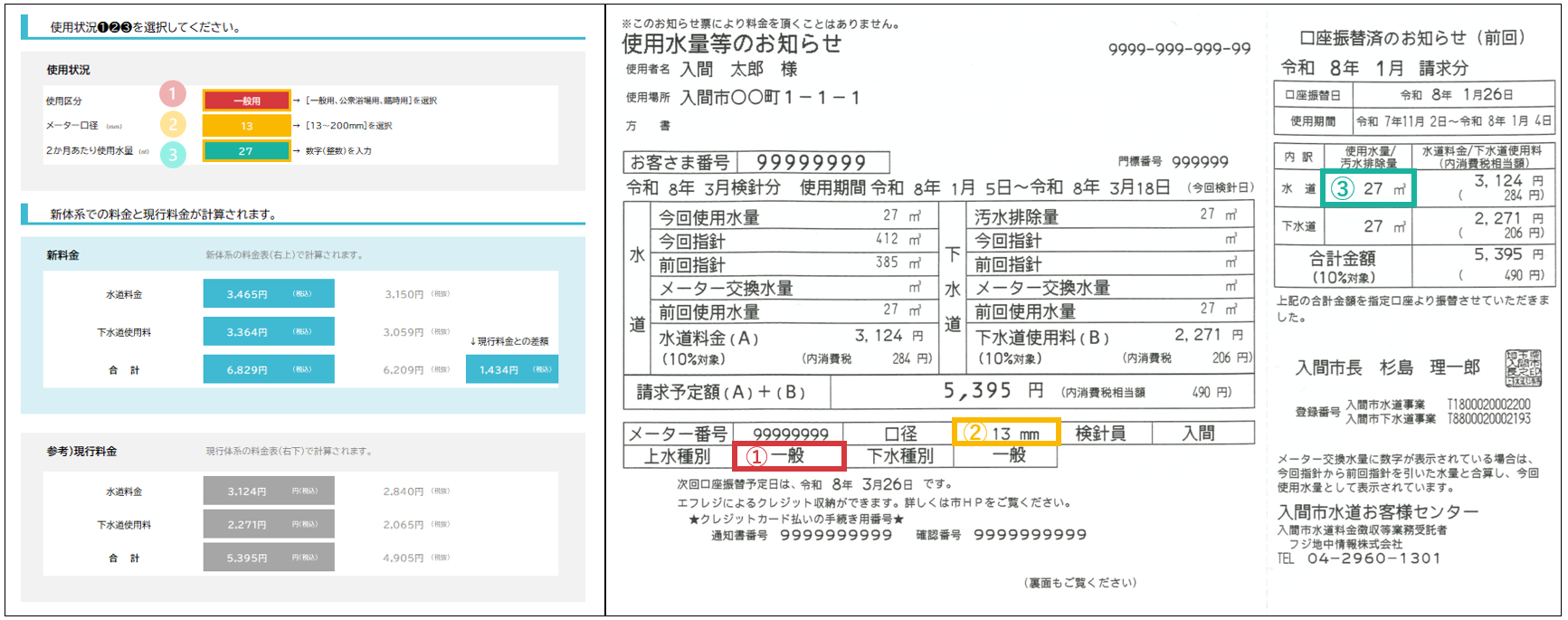Select the address 入間市〇〇町1-1-1
Screen dimensions: 1568x620
(769, 97)
